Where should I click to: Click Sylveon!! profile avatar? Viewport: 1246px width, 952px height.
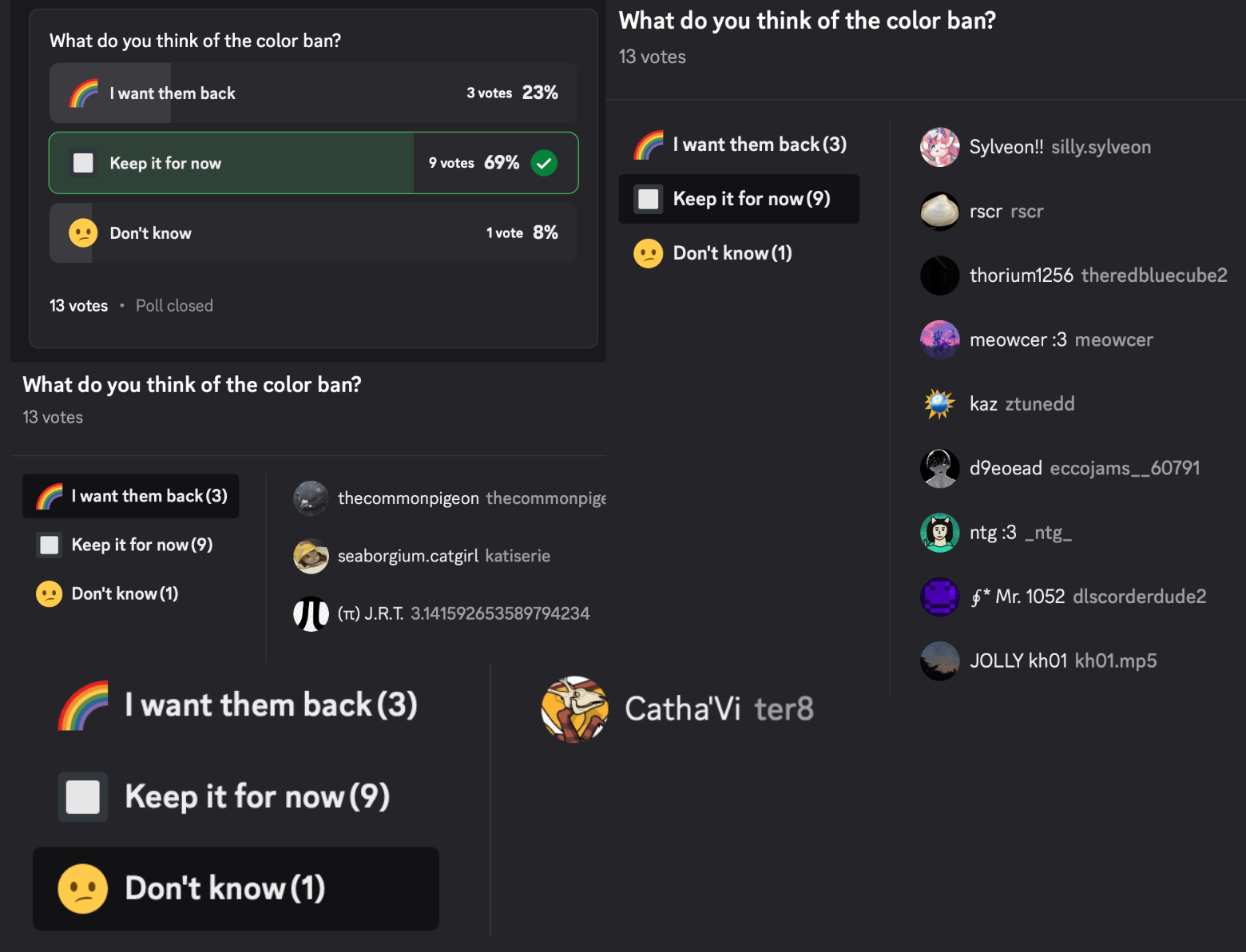(939, 147)
